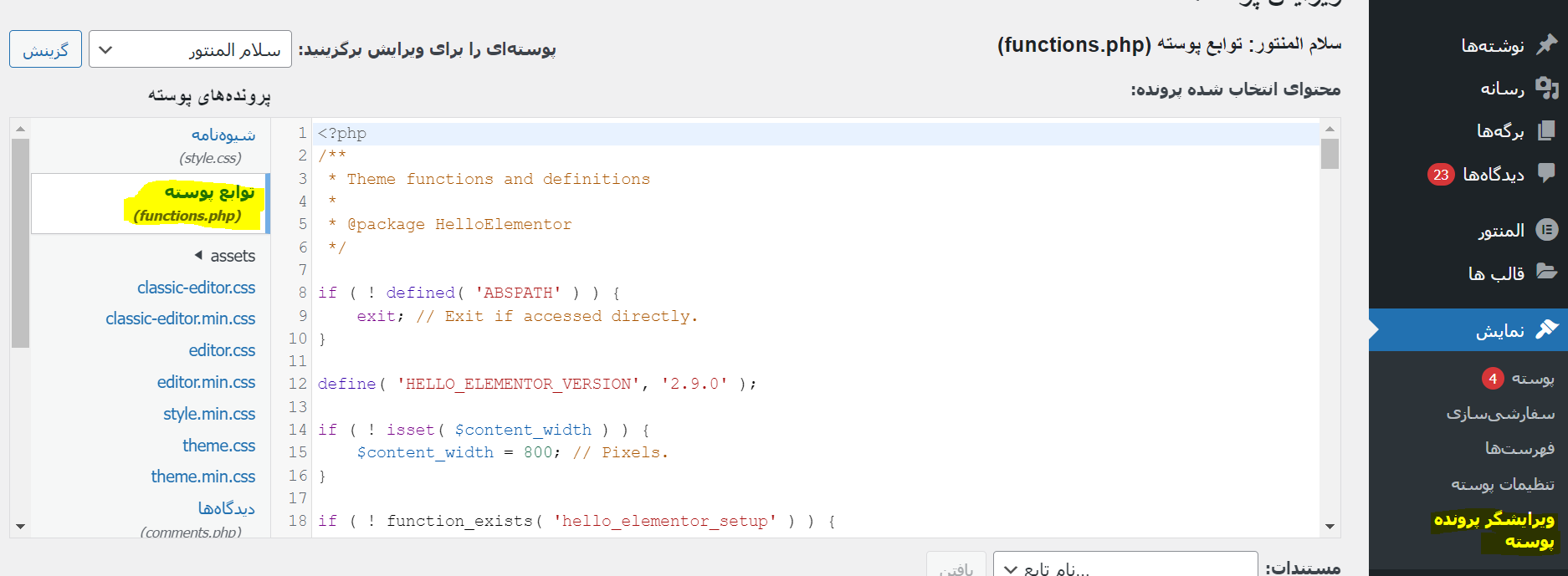
Task: Go to the پوسته submenu
Action: 1533,379
